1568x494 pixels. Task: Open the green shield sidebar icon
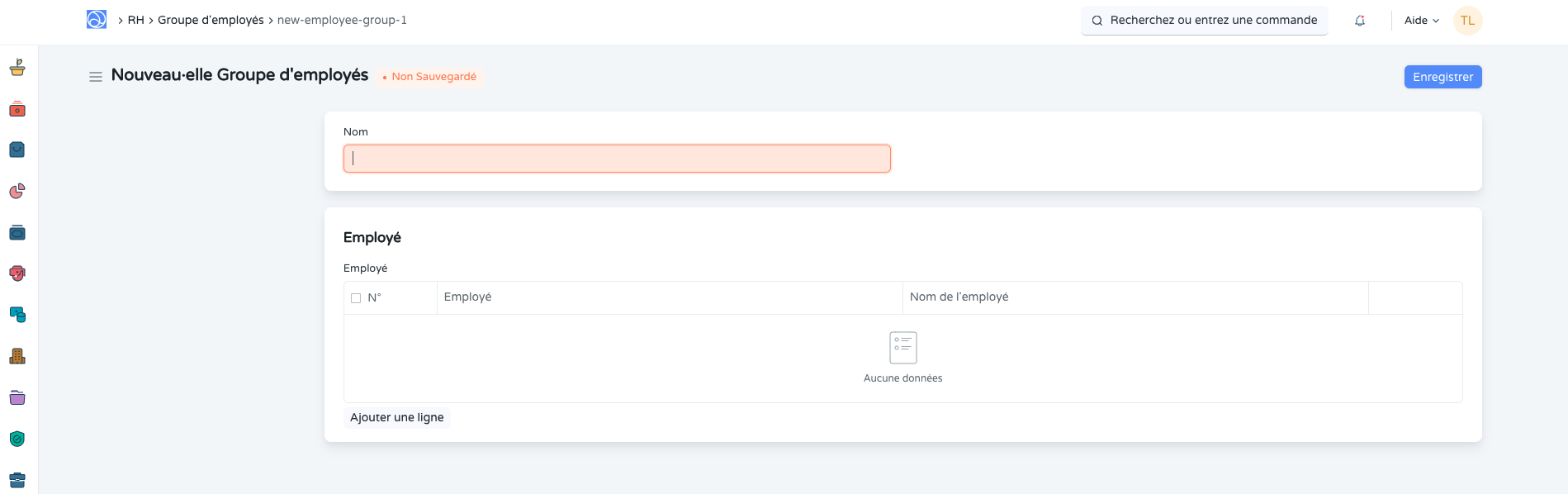point(17,439)
